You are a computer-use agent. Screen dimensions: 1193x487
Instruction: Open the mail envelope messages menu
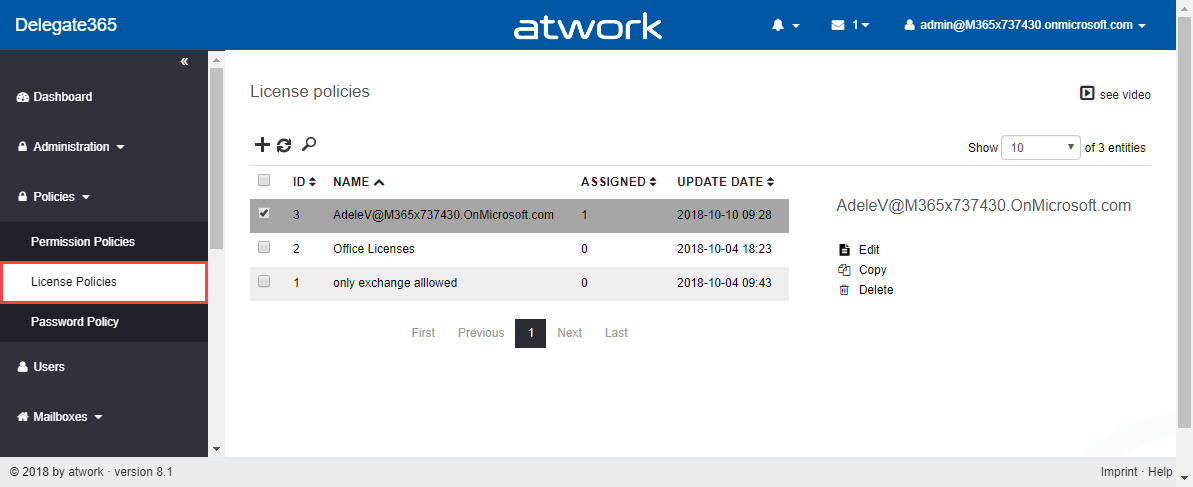click(838, 25)
